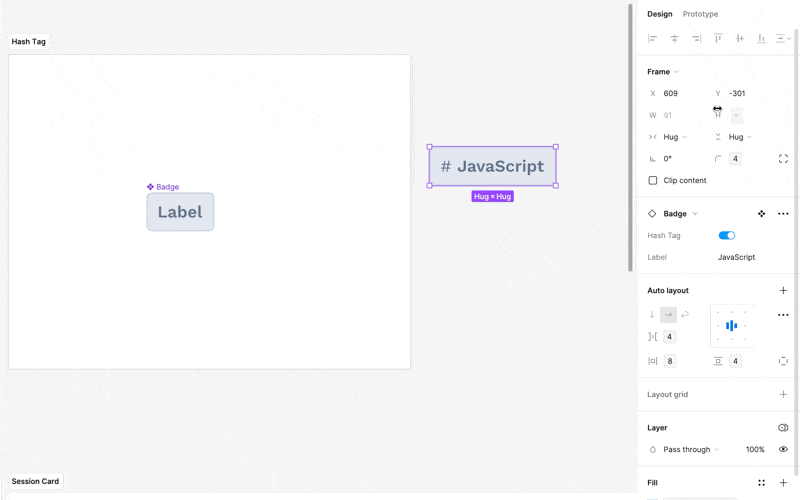
Task: Open Fill styles icon
Action: pos(761,483)
